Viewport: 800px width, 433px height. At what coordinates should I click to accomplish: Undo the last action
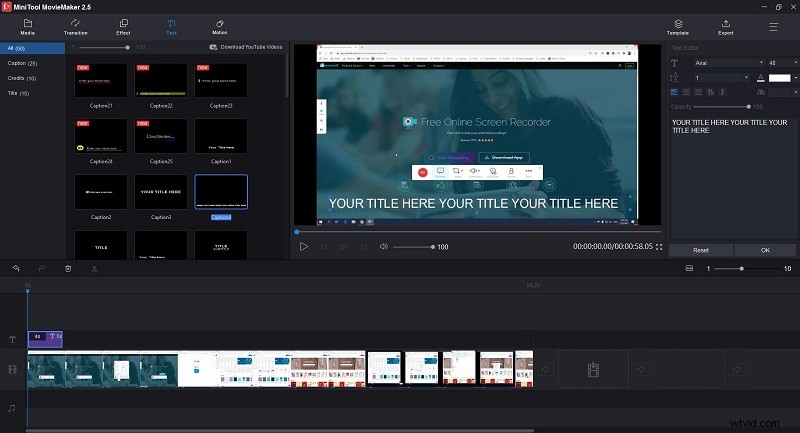16,268
